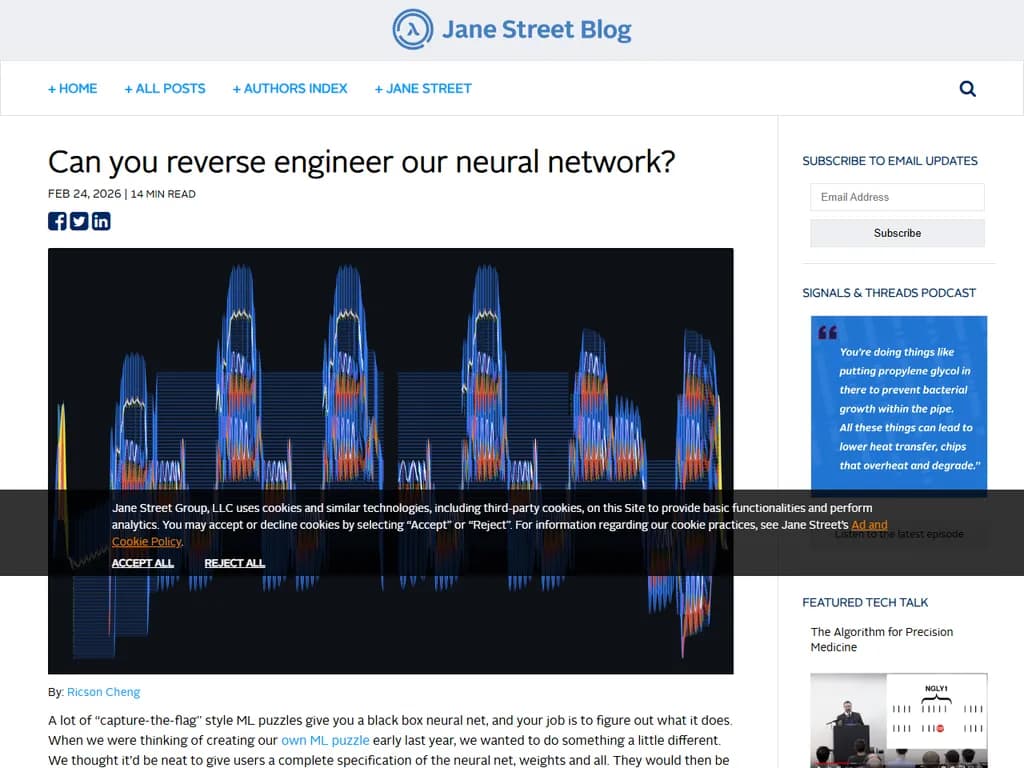Visit the Jane Street nav link
1024x768 pixels.
pos(423,88)
